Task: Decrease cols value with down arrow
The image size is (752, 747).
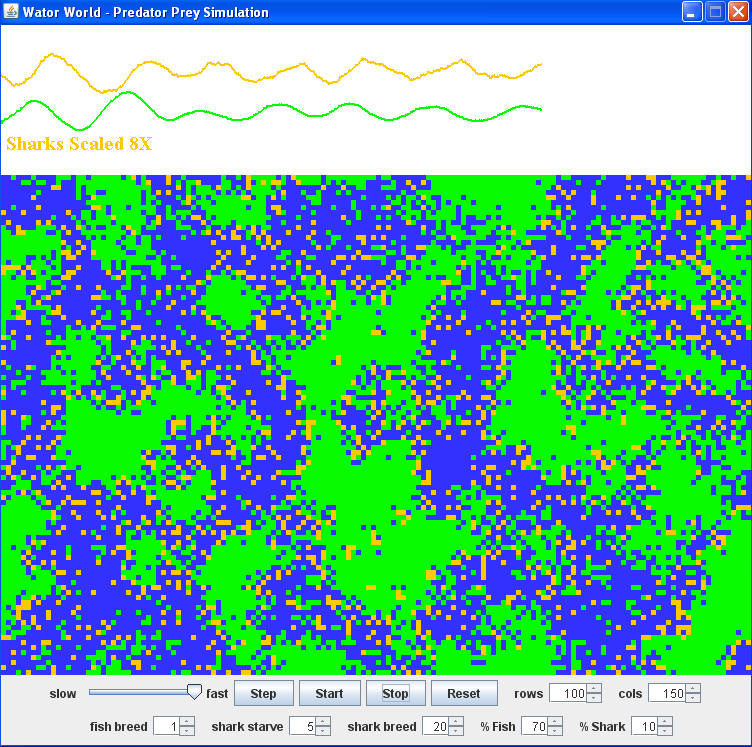Action: coord(692,698)
